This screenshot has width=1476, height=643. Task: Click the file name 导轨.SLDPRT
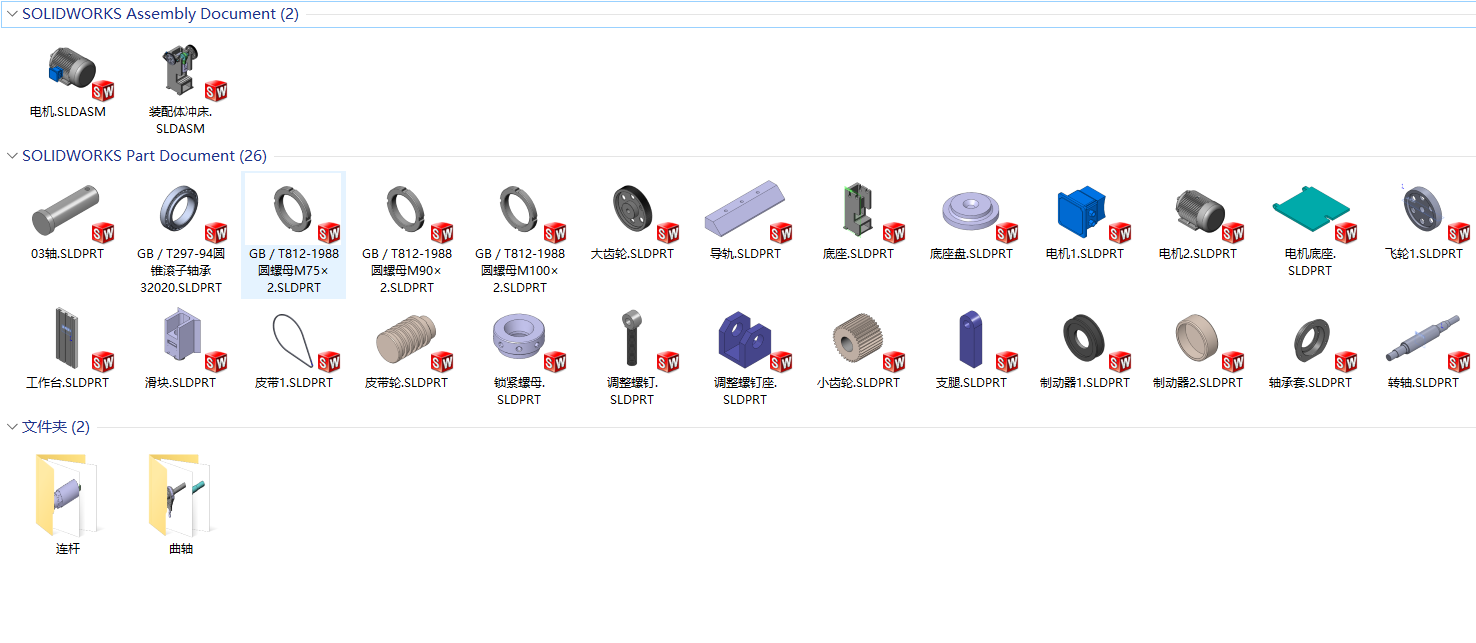(x=745, y=254)
